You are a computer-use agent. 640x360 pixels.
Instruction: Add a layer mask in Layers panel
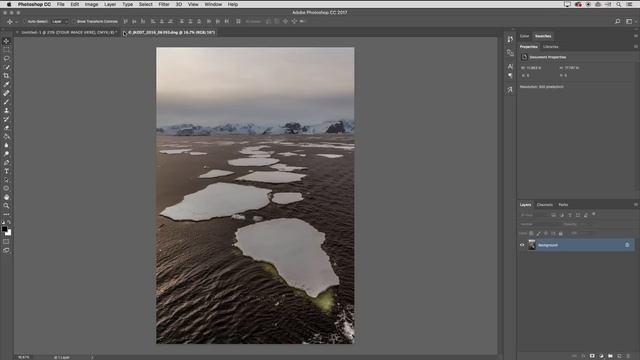[592, 356]
